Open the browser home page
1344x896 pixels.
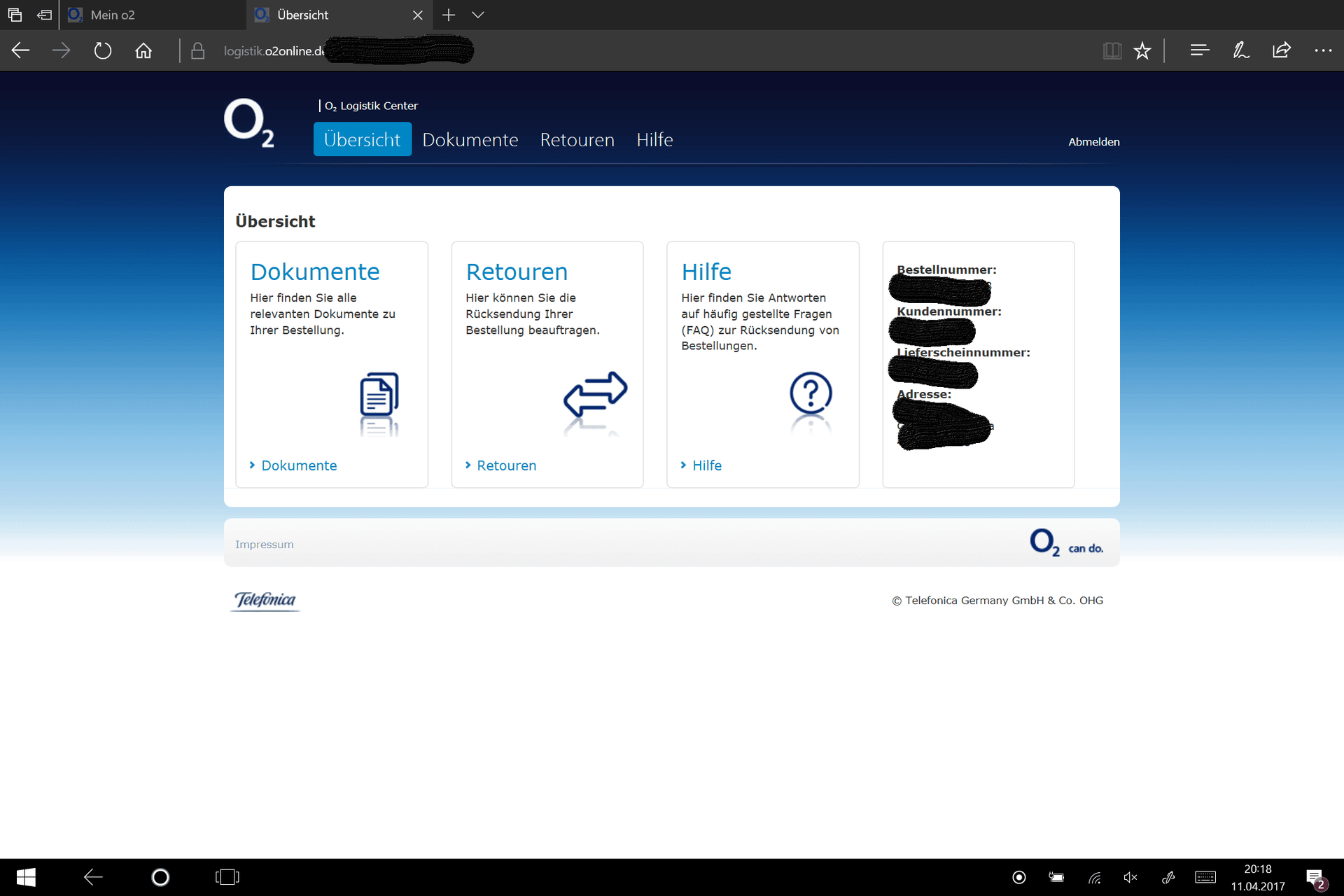click(143, 50)
